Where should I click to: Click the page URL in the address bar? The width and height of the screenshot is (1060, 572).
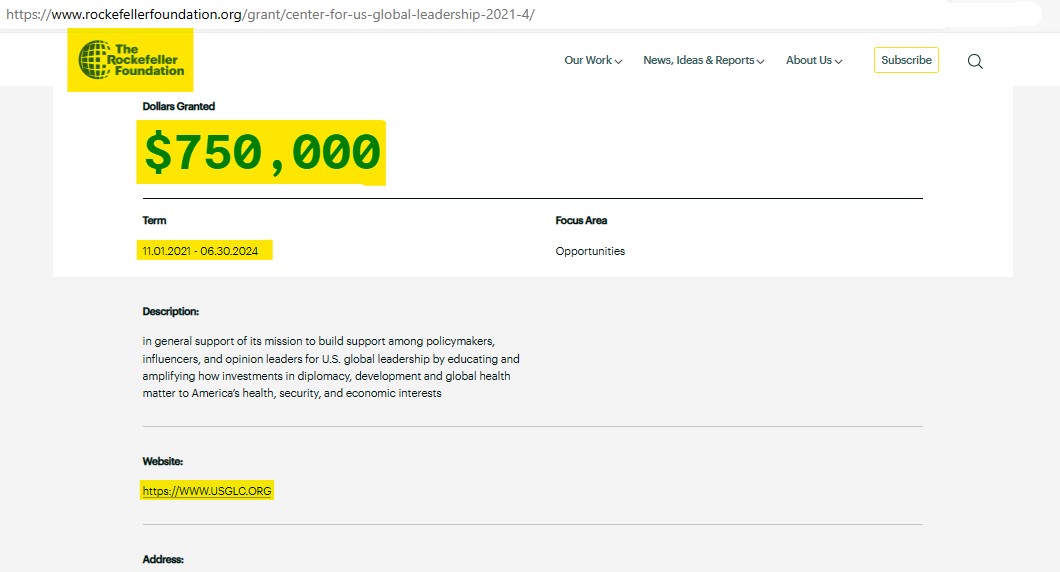click(270, 14)
